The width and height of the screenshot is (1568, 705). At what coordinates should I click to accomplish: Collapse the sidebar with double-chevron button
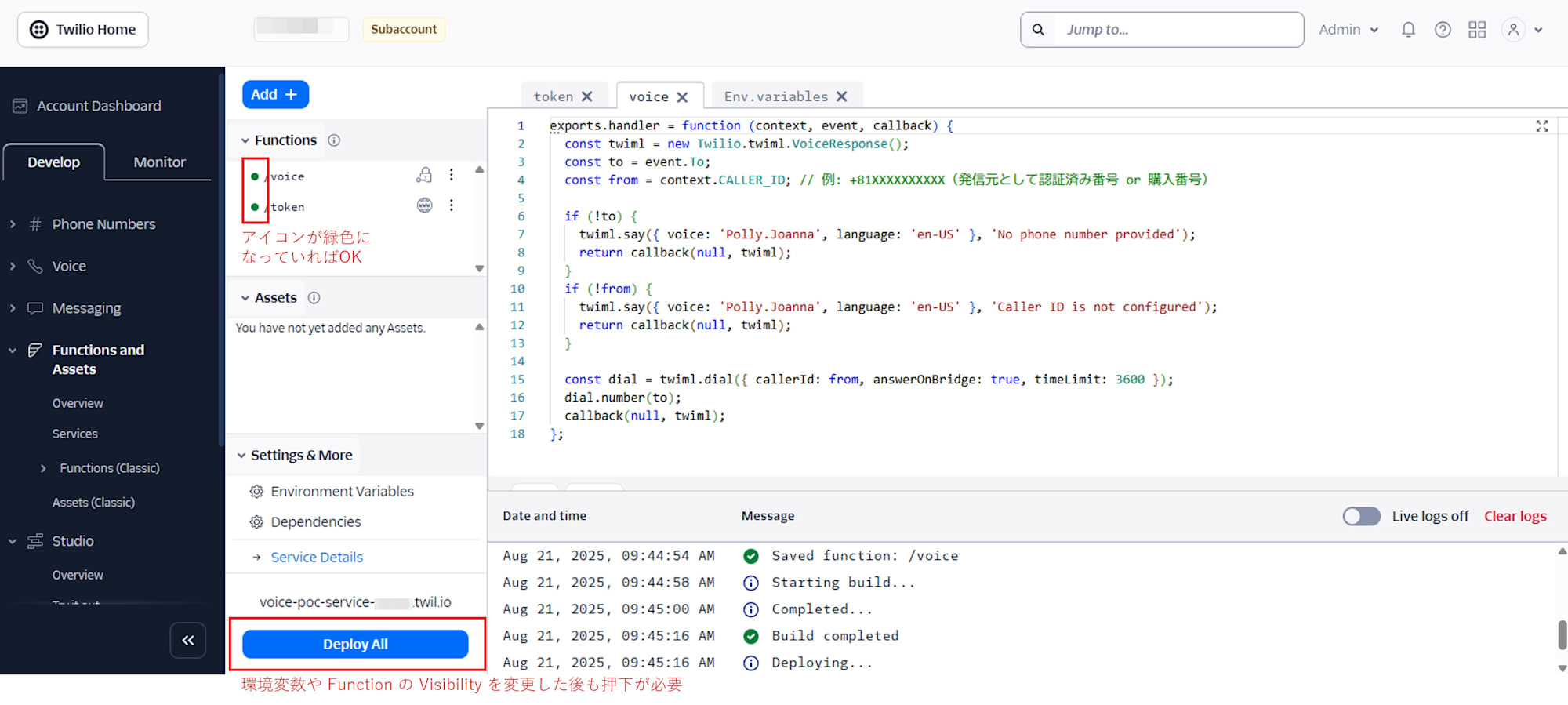(x=188, y=641)
